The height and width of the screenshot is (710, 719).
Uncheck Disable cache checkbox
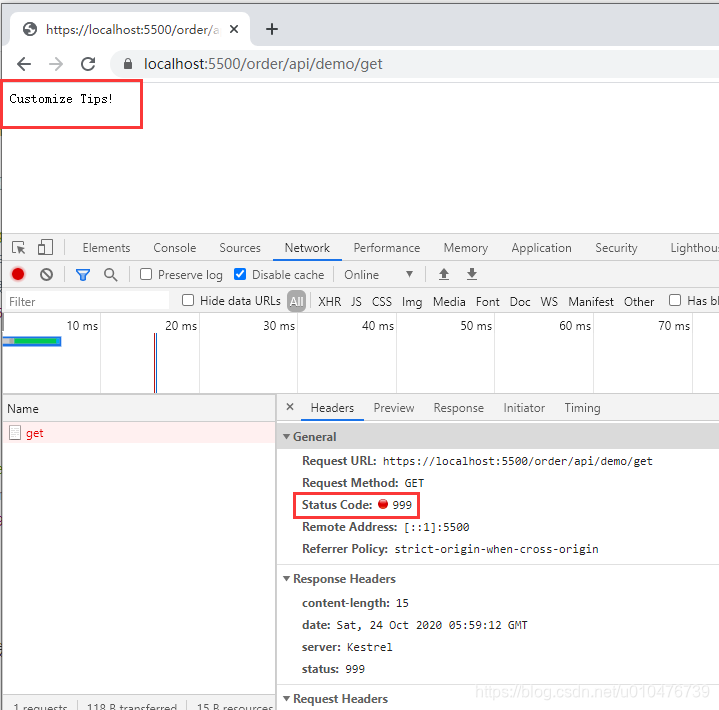coord(240,274)
